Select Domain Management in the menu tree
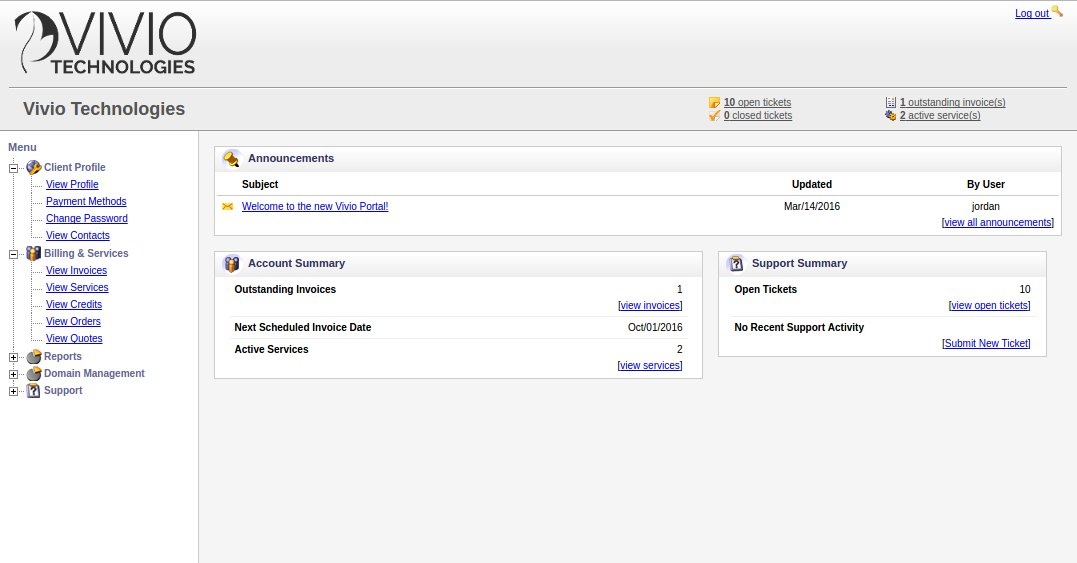 (x=94, y=374)
